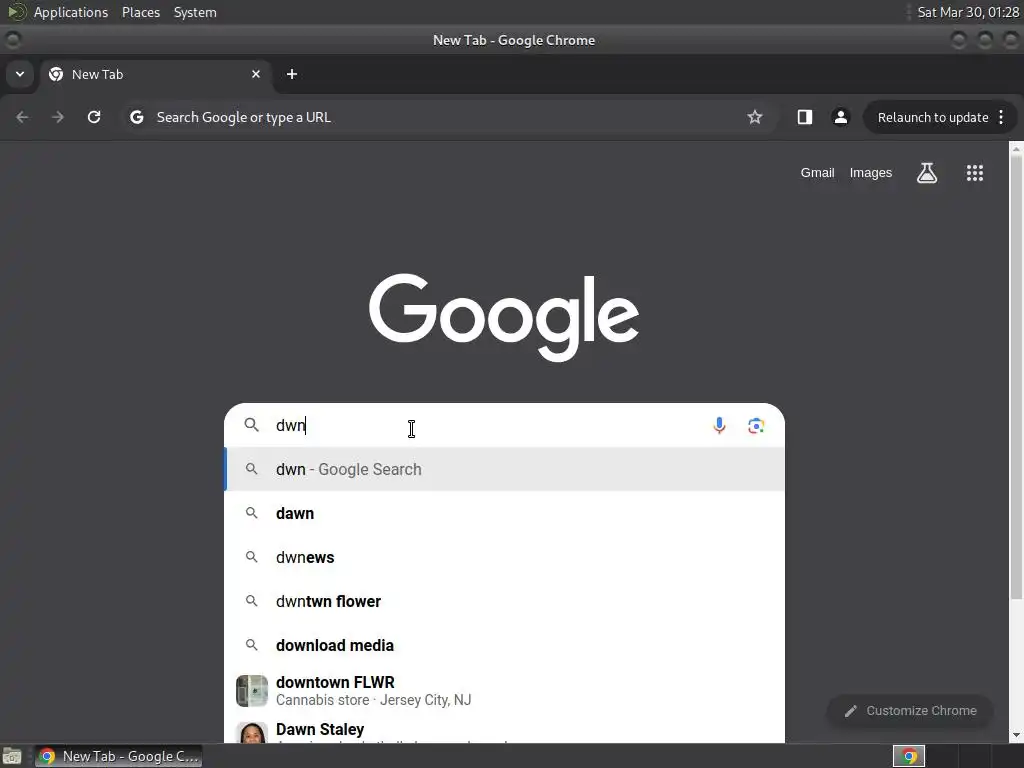Click the clock showing Sat Mar 30
The width and height of the screenshot is (1024, 768).
pyautogui.click(x=968, y=12)
